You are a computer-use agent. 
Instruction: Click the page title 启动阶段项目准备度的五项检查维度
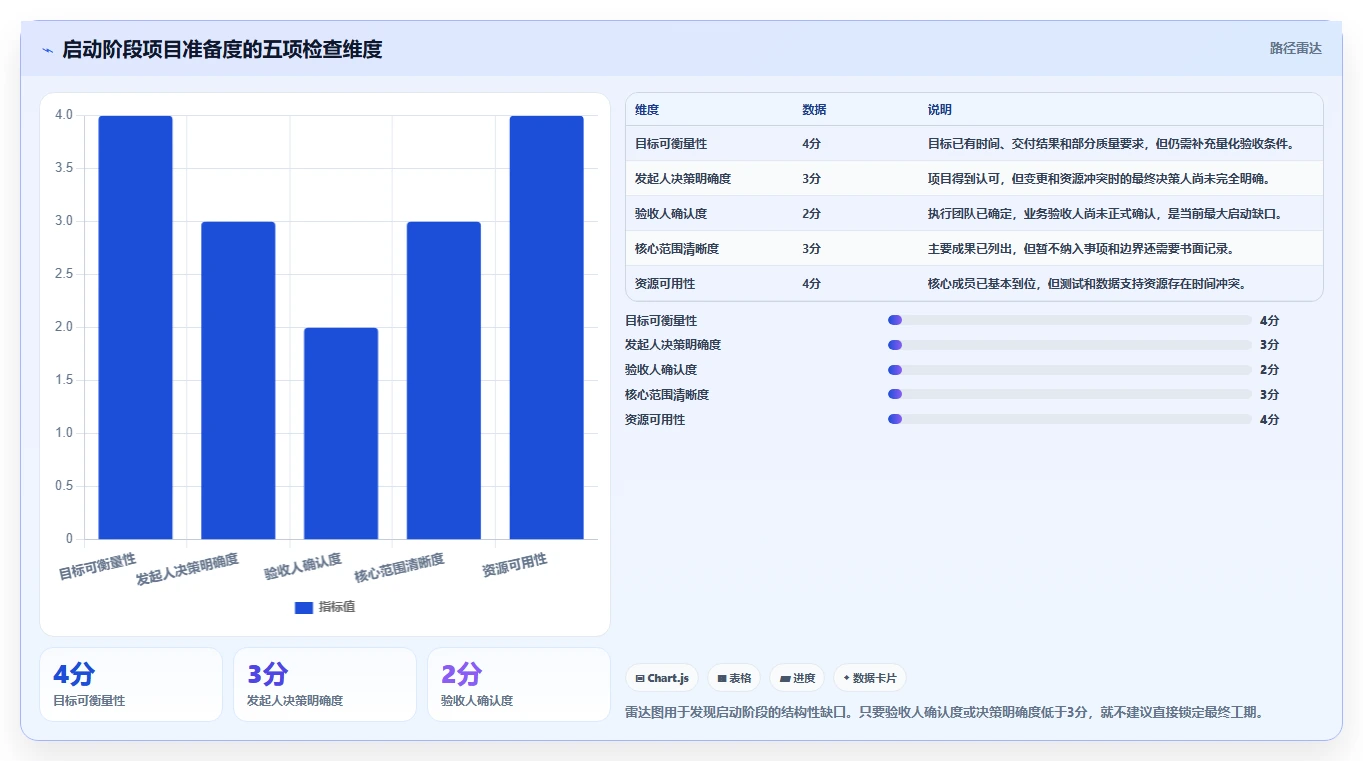pos(222,49)
